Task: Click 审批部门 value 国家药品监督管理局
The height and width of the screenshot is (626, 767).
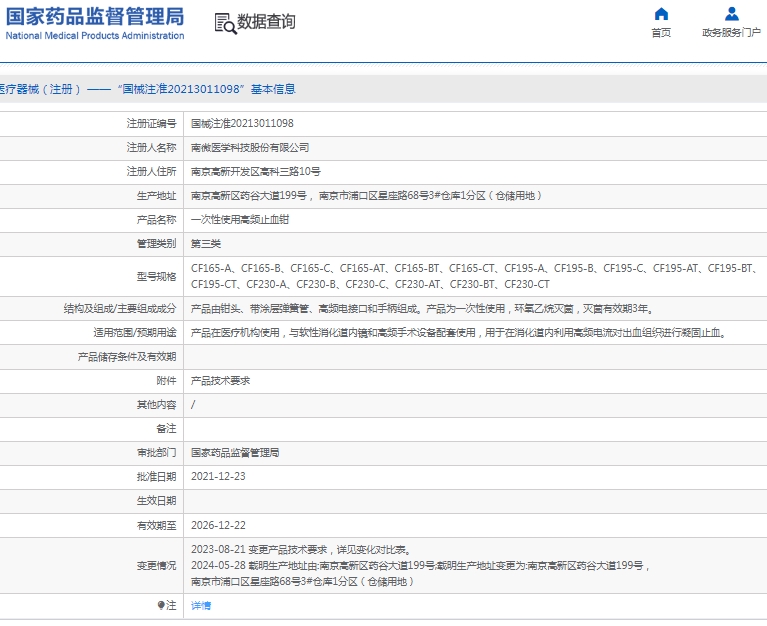Action: click(x=235, y=452)
